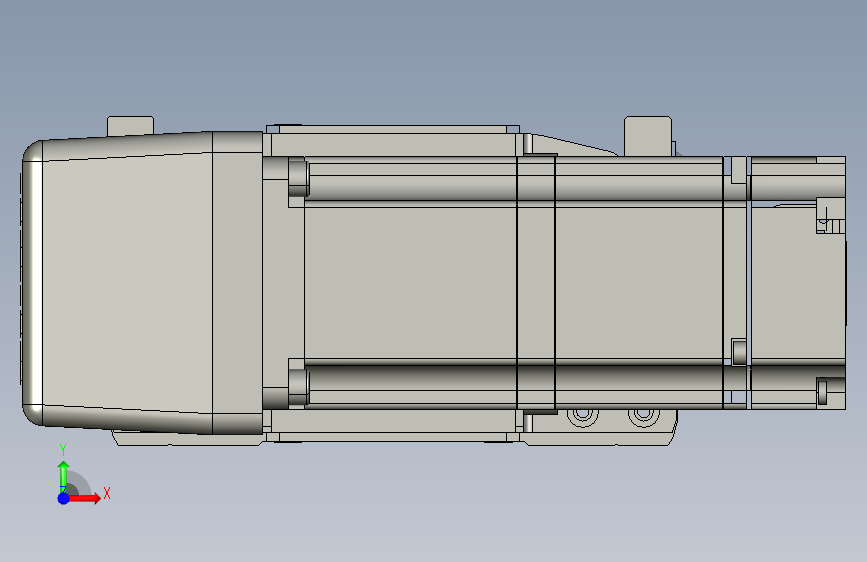Select the rounded end cap face on model's left

pos(32,283)
